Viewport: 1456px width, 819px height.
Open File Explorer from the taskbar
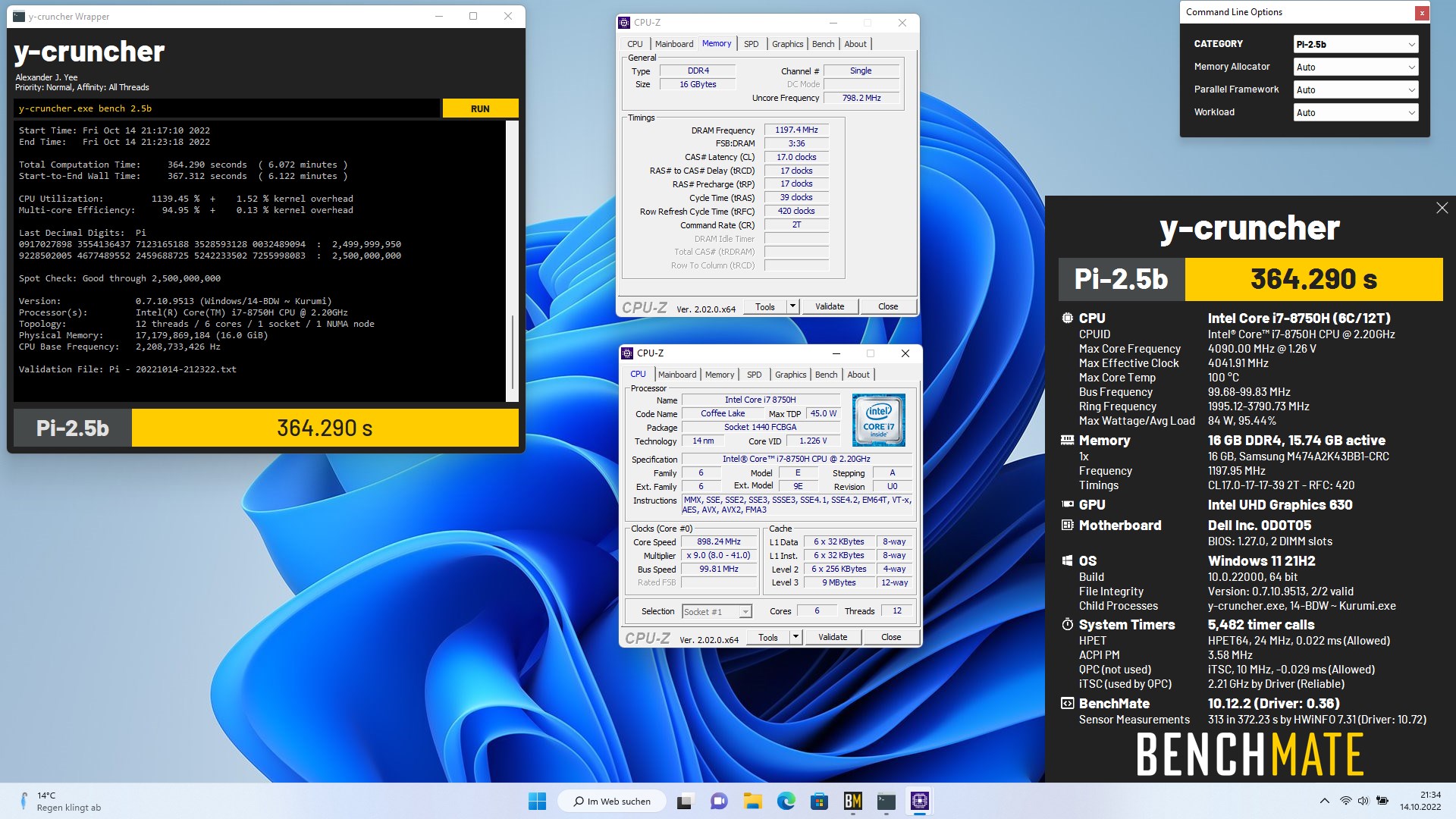(752, 801)
